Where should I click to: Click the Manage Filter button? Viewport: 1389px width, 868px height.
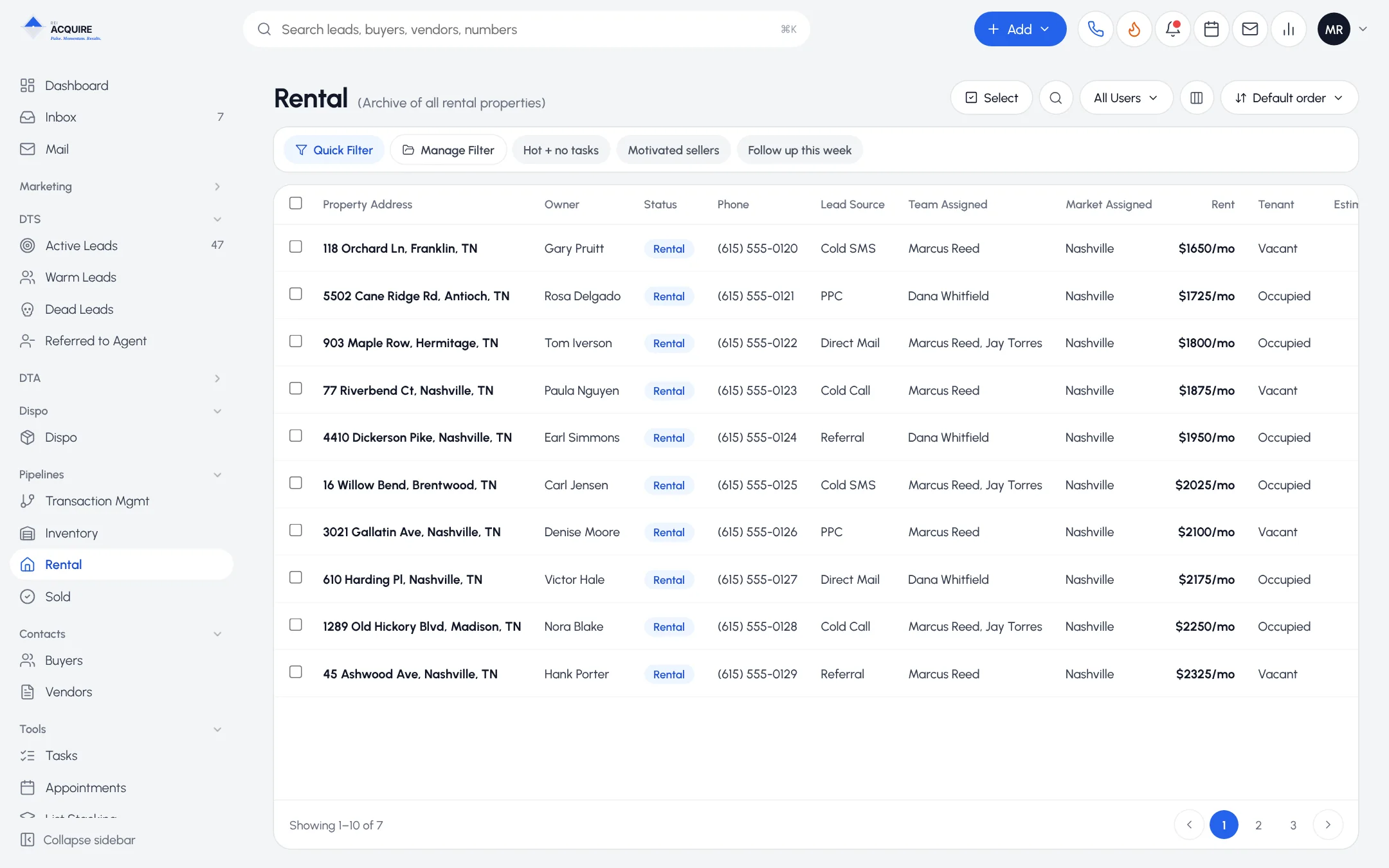coord(448,150)
